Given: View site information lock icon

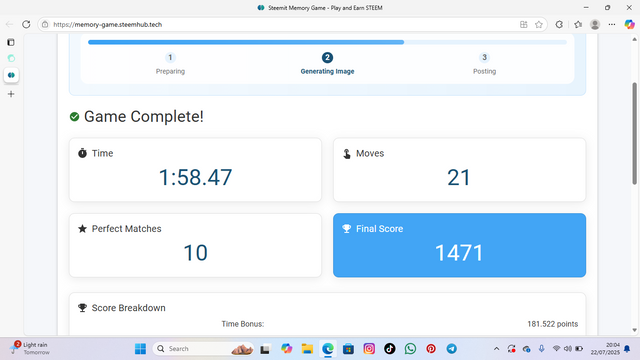Looking at the screenshot, I should [45, 24].
